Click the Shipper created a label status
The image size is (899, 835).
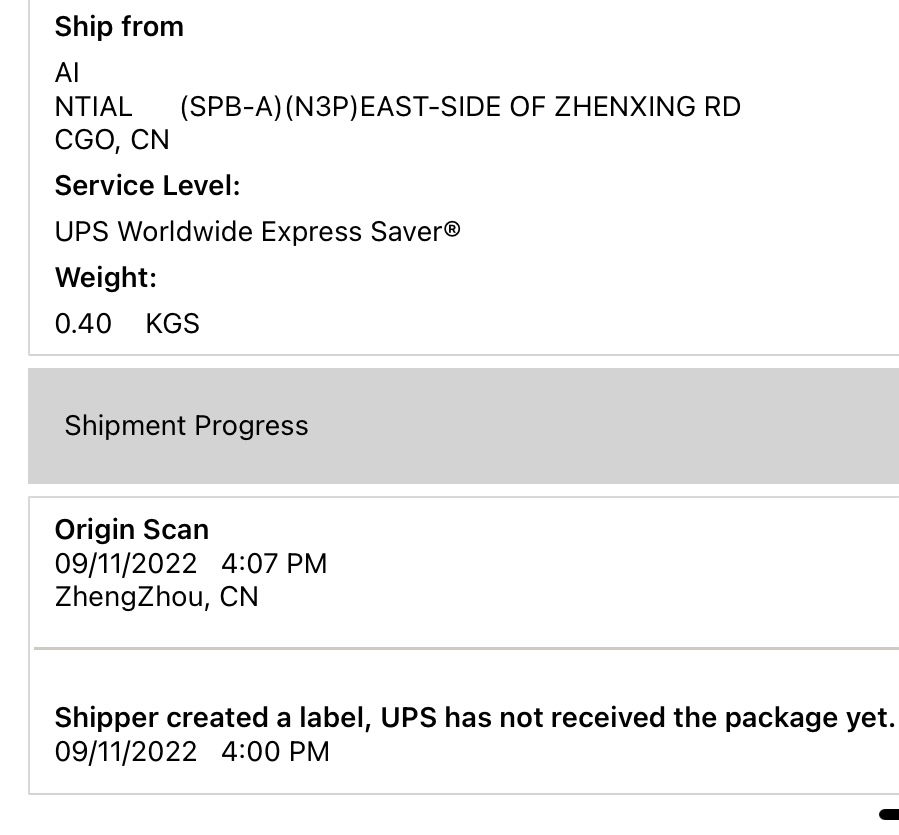coord(474,718)
